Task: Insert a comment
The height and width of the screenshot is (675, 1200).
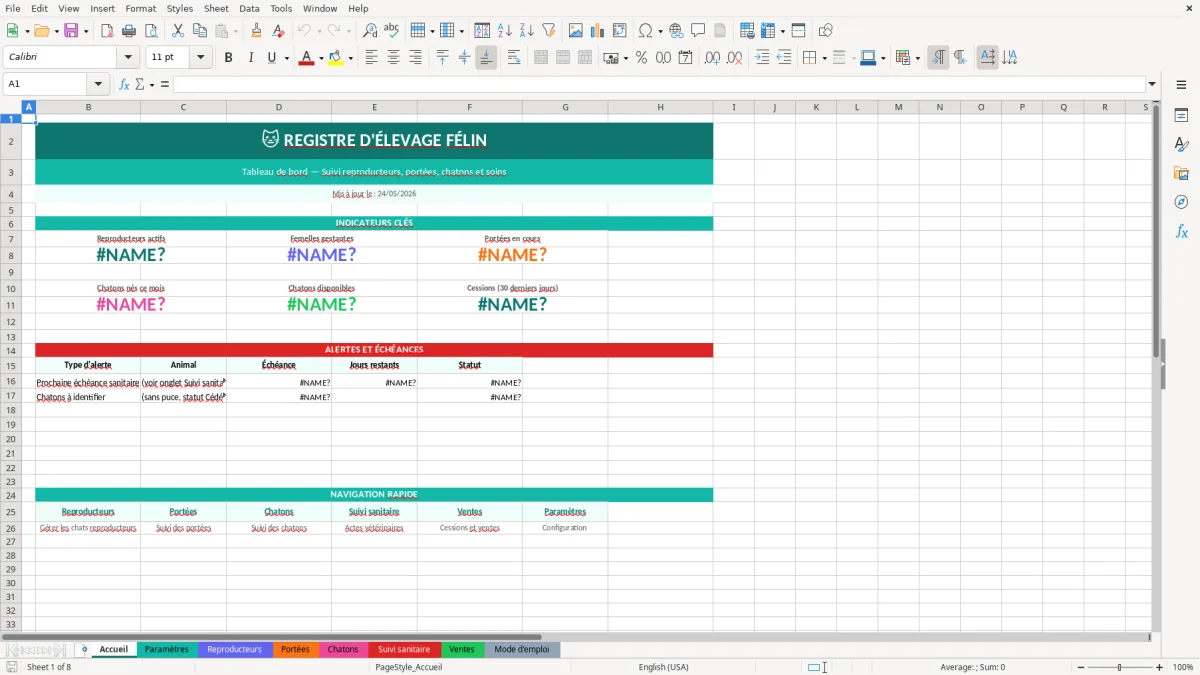Action: click(x=698, y=31)
